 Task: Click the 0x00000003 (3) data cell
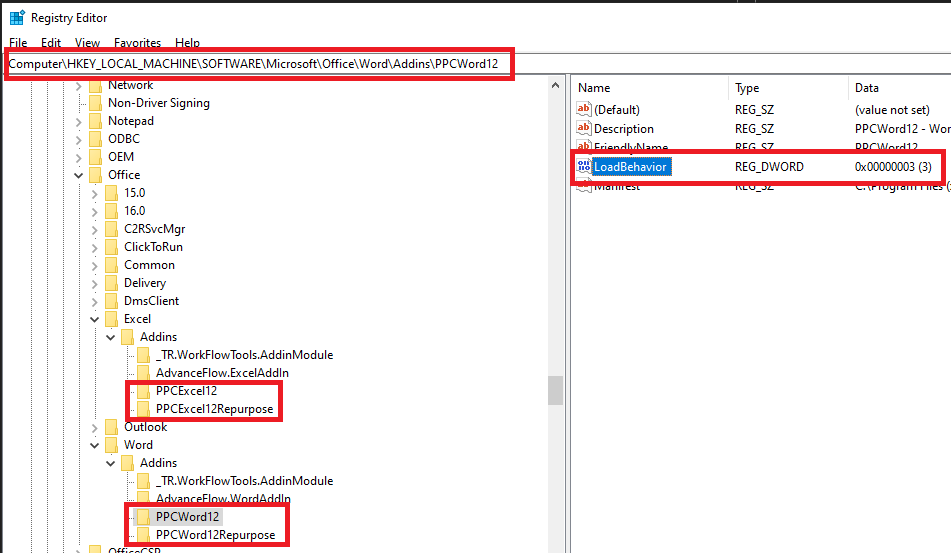[893, 167]
